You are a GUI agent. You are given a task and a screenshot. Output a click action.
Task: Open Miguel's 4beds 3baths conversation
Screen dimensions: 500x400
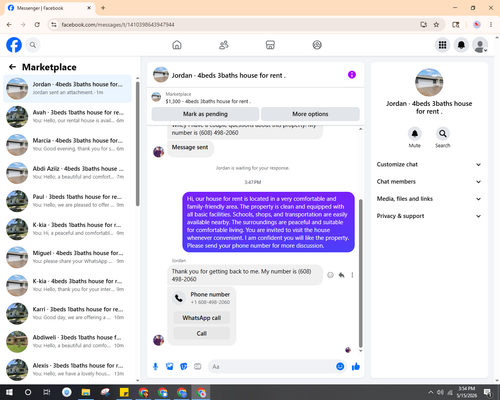click(67, 257)
